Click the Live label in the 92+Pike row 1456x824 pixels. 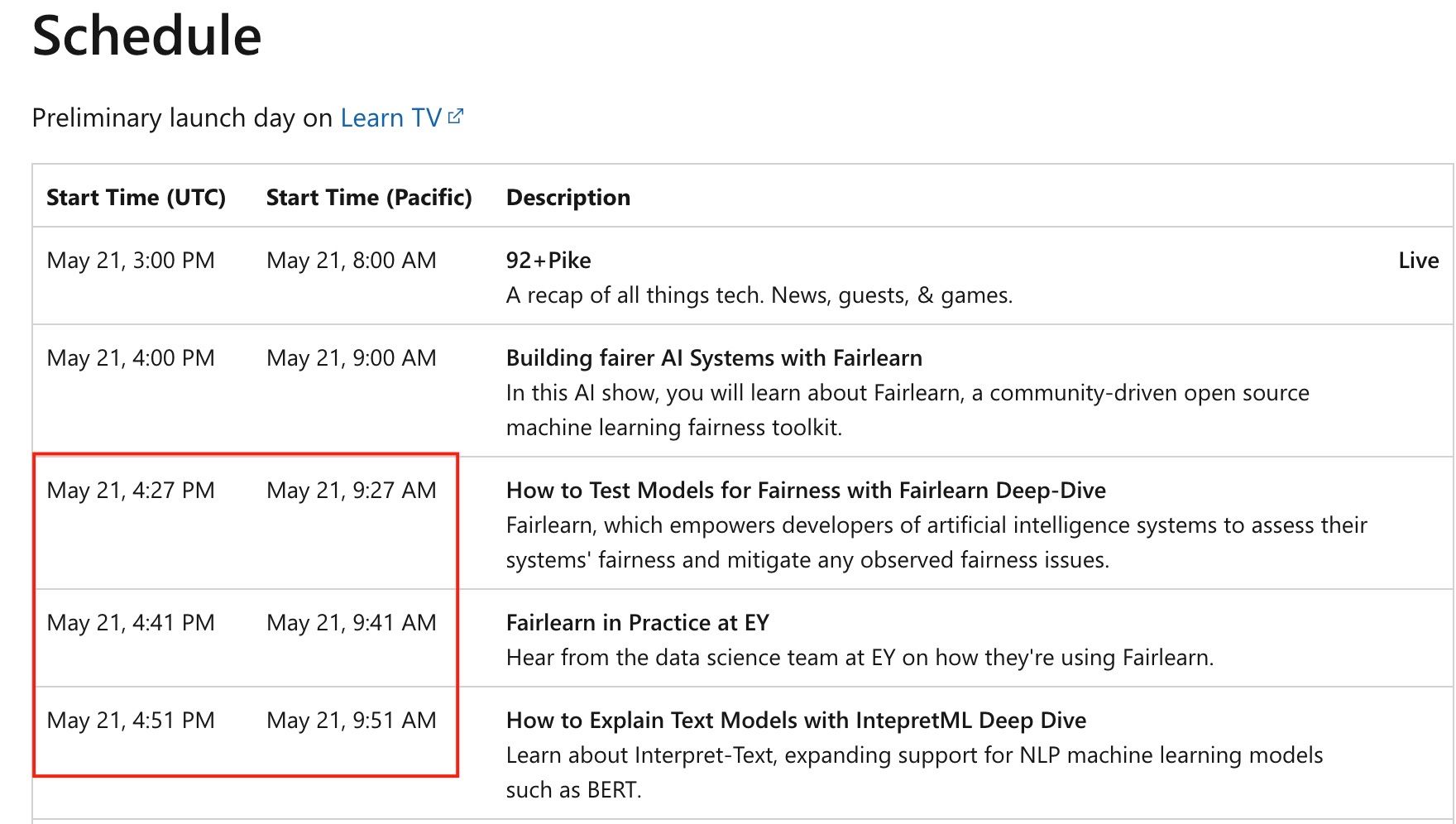(1418, 261)
